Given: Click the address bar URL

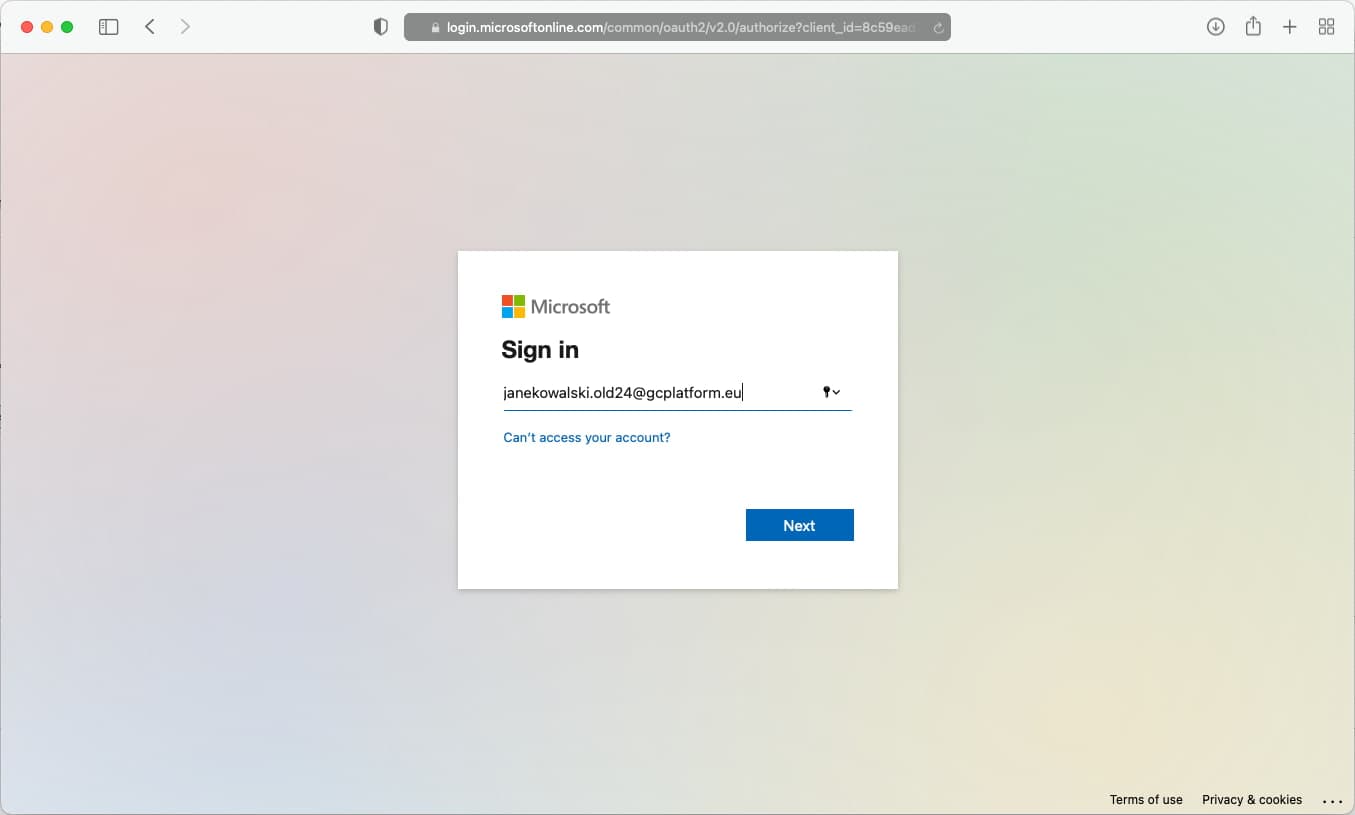Looking at the screenshot, I should click(680, 28).
